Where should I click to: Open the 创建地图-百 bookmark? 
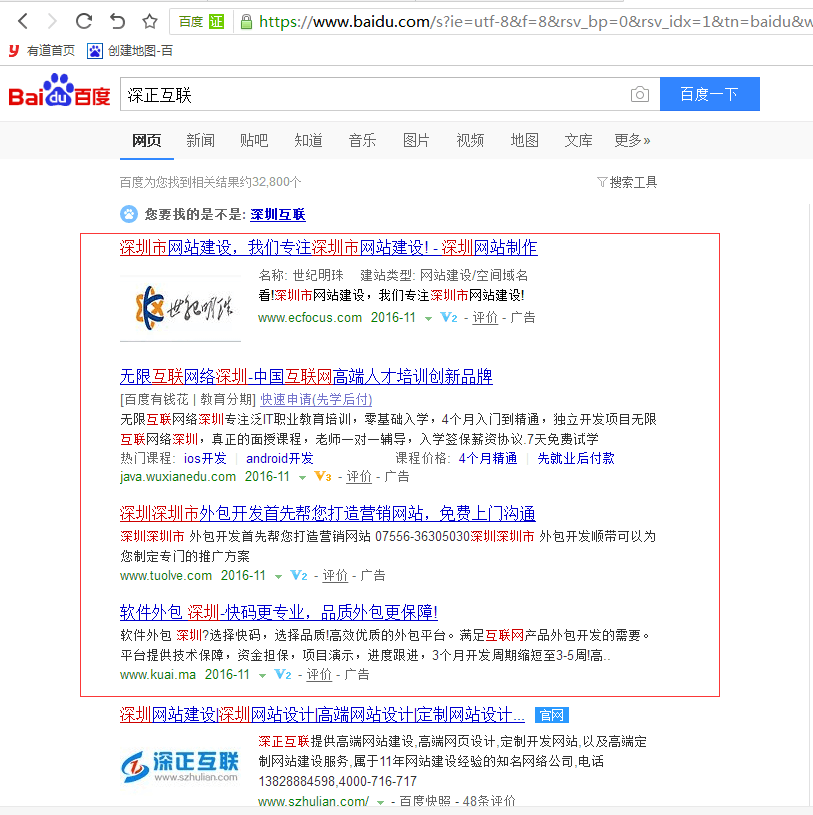[x=130, y=50]
